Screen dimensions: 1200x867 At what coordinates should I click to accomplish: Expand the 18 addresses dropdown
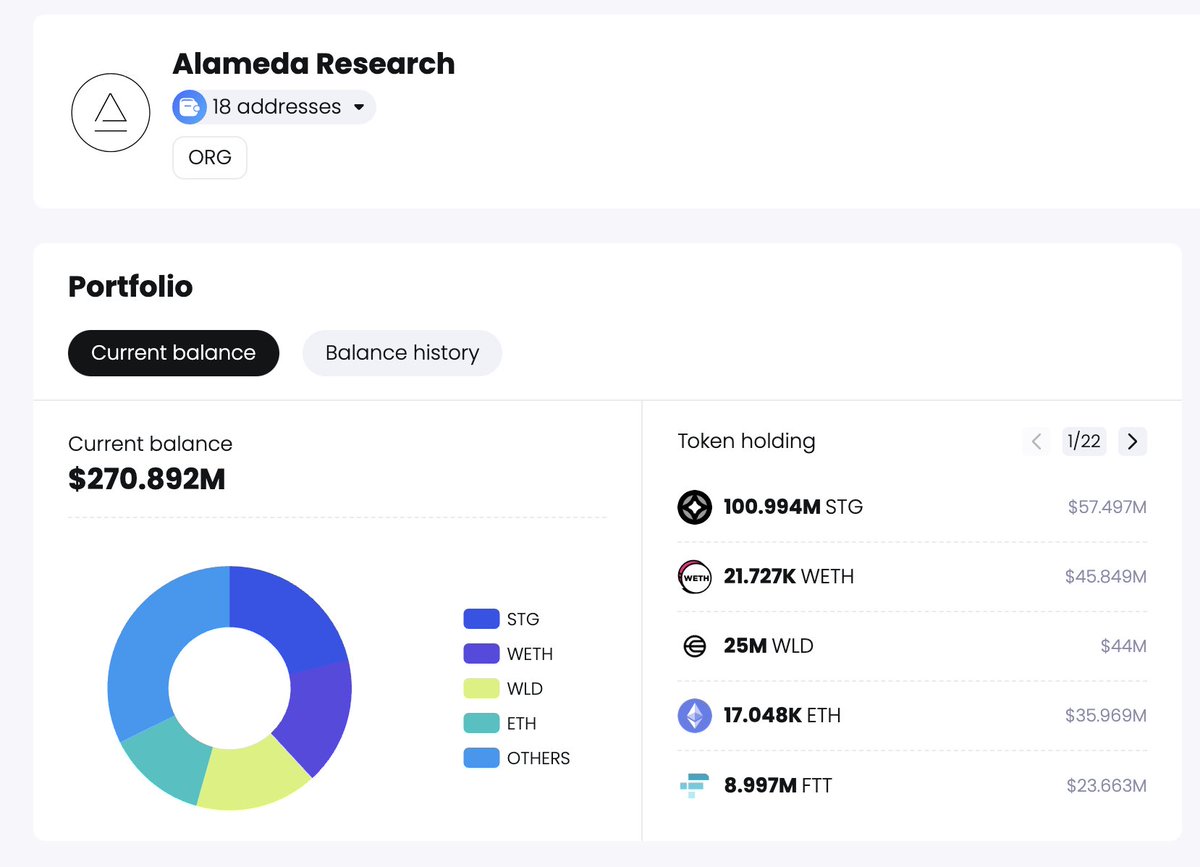[x=273, y=107]
